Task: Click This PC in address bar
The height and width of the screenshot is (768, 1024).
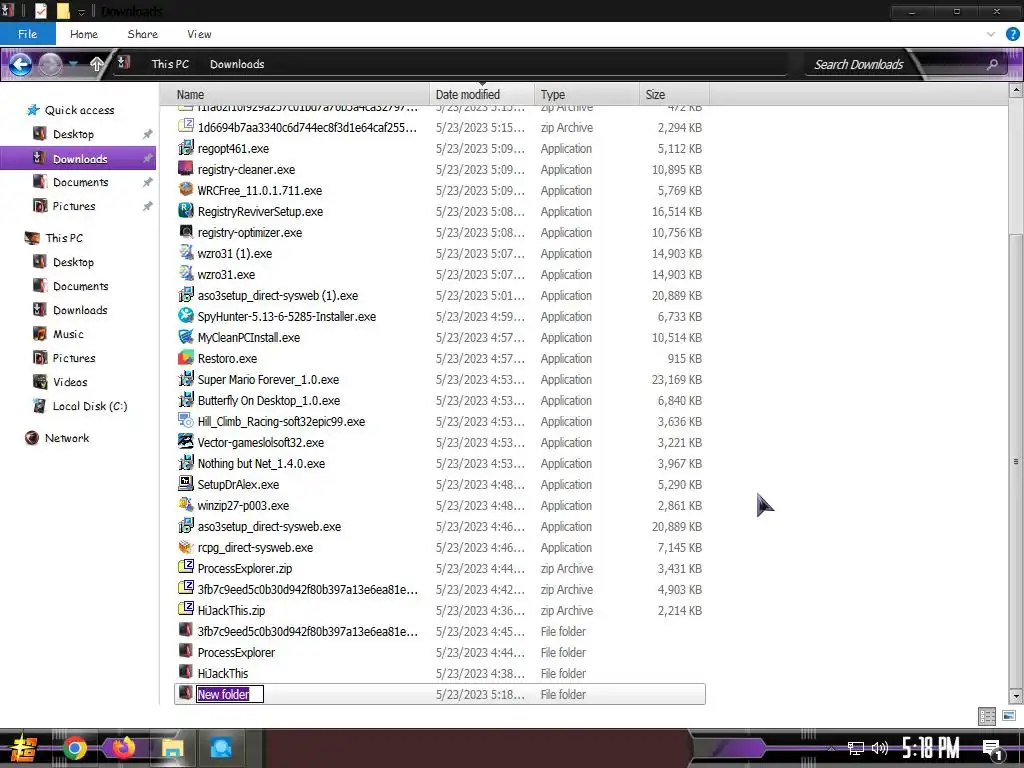Action: (170, 64)
